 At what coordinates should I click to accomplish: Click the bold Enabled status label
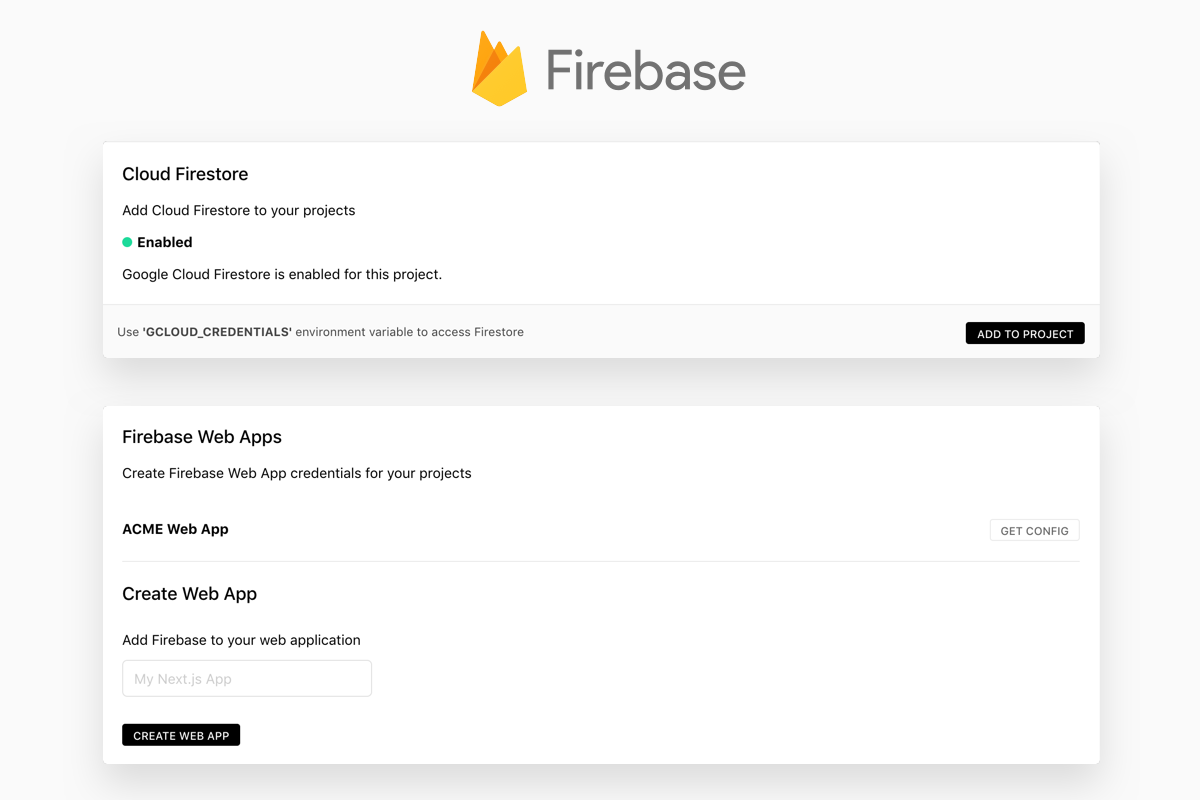[165, 242]
